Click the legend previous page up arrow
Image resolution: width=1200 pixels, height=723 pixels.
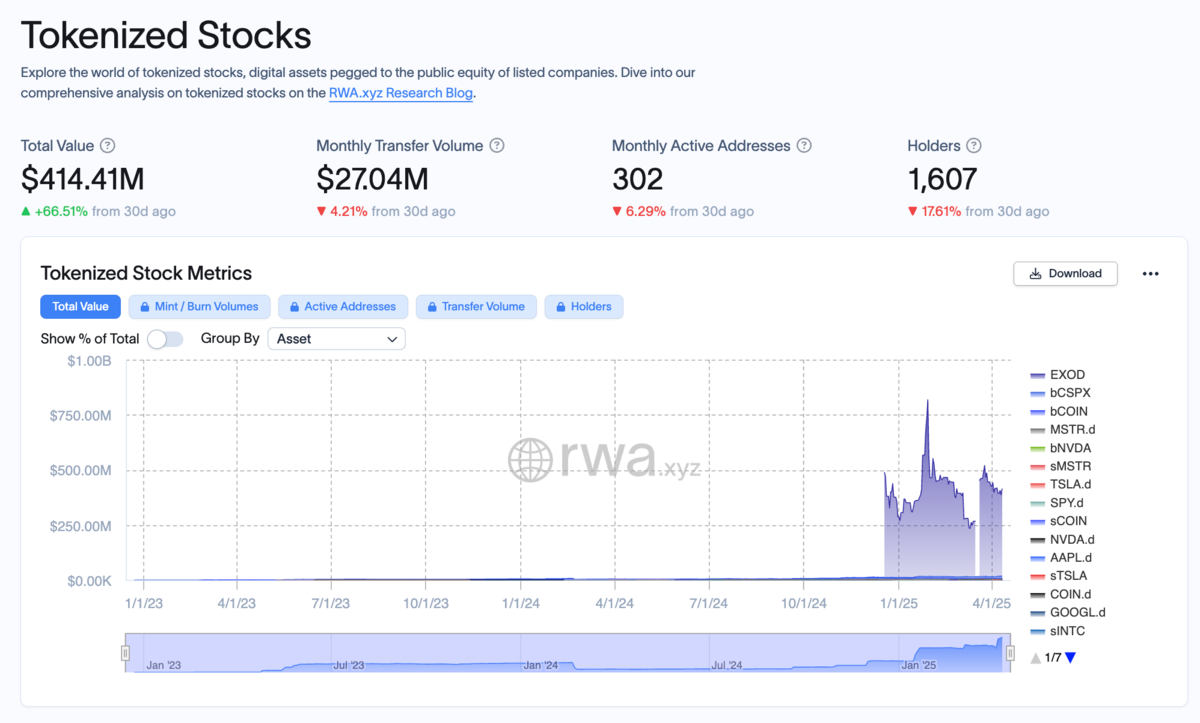[1036, 658]
